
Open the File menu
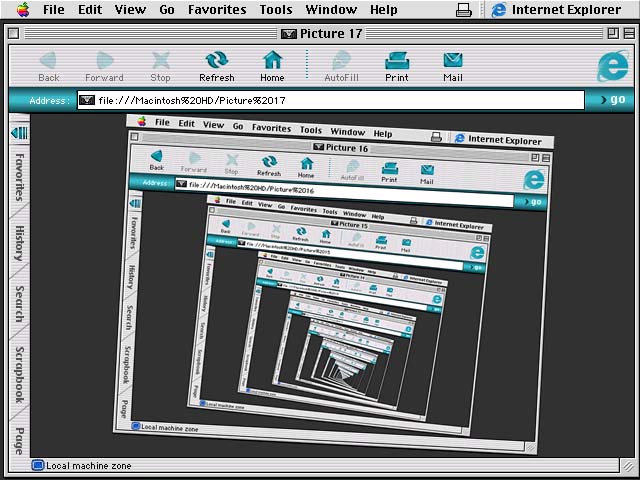(x=53, y=9)
